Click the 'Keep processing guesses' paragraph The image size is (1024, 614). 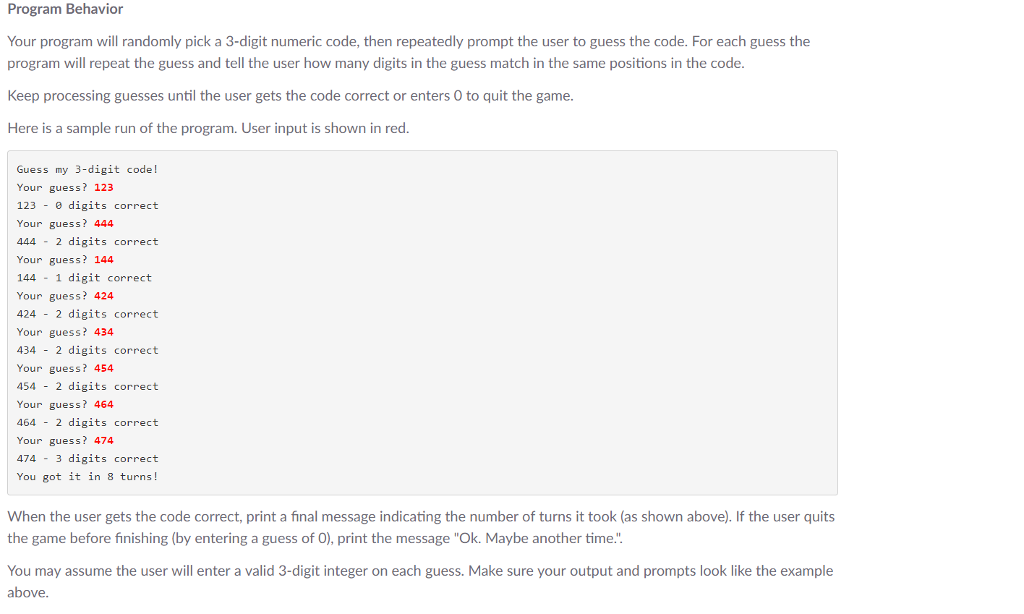pyautogui.click(x=291, y=96)
